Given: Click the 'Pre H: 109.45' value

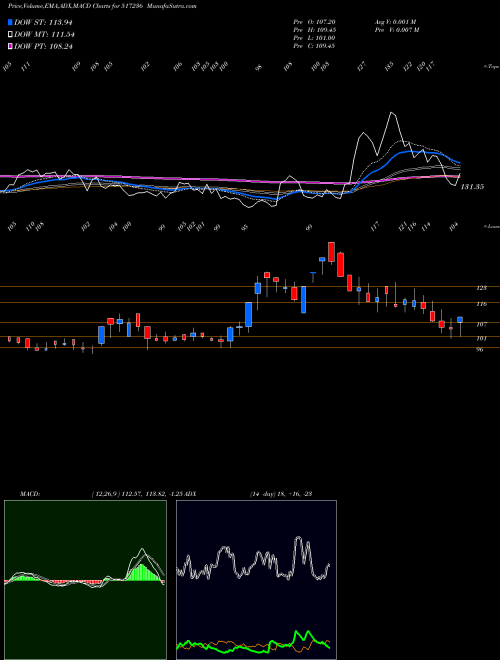Looking at the screenshot, I should (314, 30).
